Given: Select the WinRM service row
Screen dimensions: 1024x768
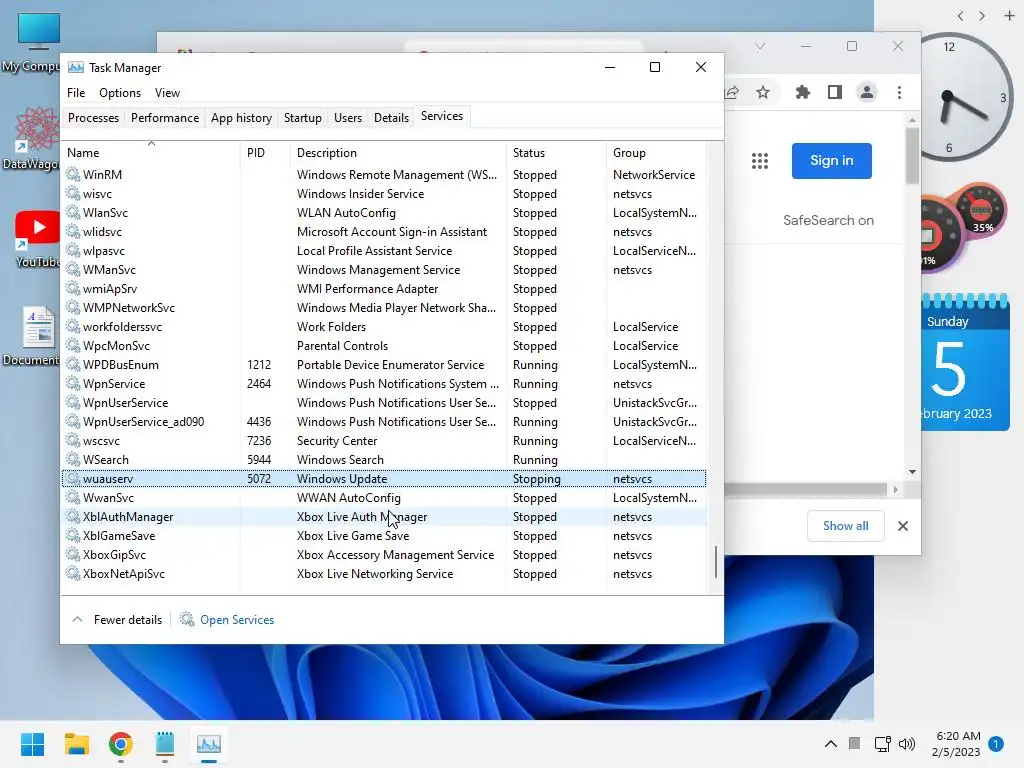Looking at the screenshot, I should coord(384,174).
